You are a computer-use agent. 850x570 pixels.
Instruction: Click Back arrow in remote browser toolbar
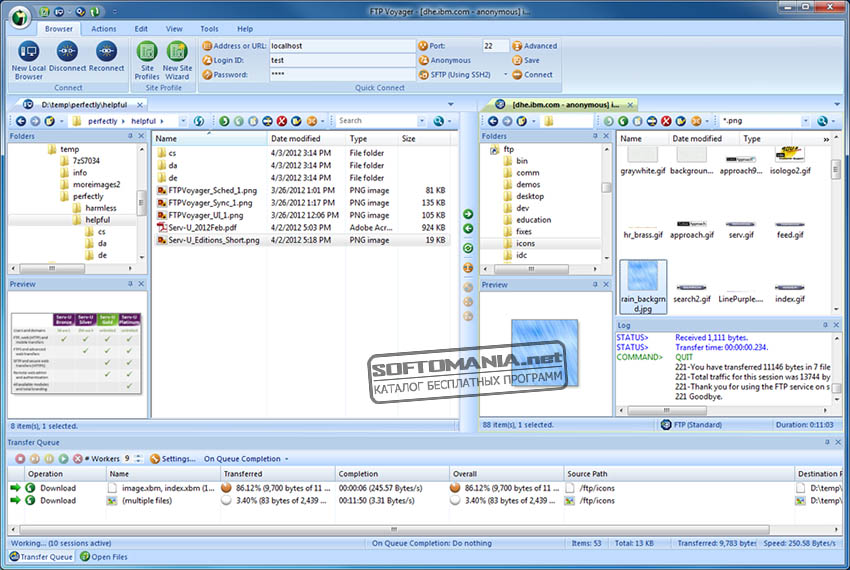point(493,121)
